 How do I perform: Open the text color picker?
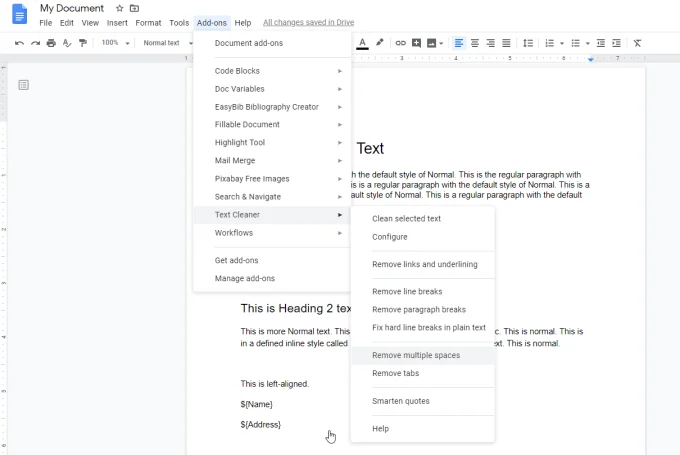(362, 43)
